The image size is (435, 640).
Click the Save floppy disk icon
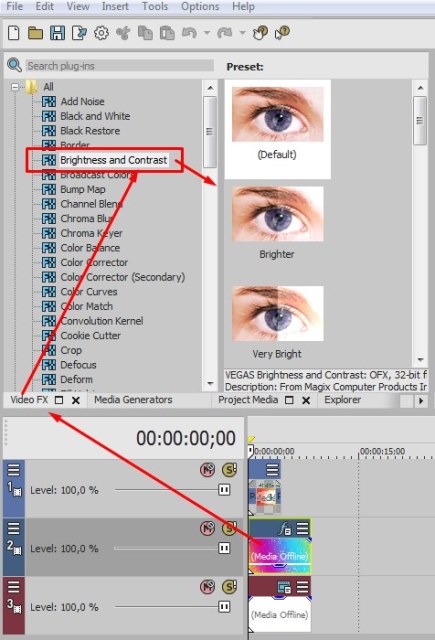coord(57,33)
